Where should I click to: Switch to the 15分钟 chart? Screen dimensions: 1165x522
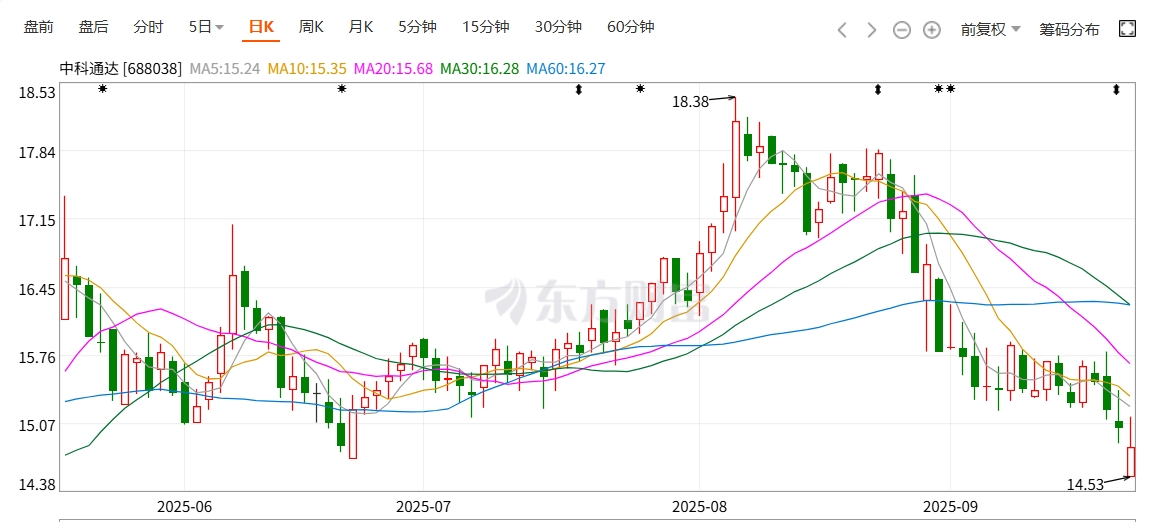[x=486, y=27]
